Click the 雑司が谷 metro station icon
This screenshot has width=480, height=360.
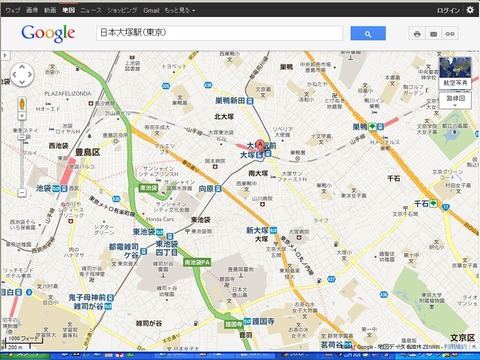(x=108, y=306)
